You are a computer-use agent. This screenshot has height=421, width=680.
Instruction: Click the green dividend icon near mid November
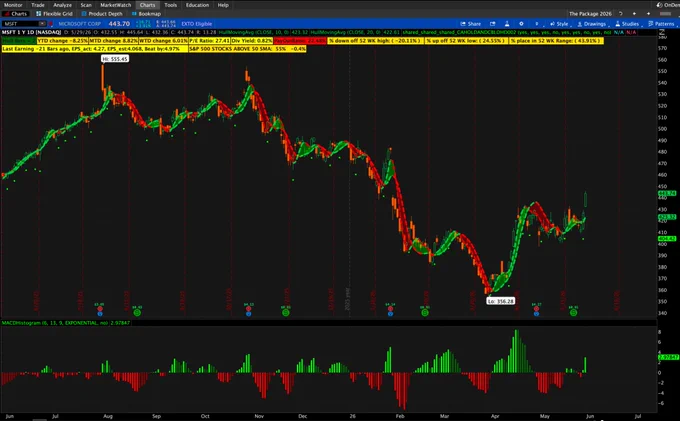tap(285, 312)
